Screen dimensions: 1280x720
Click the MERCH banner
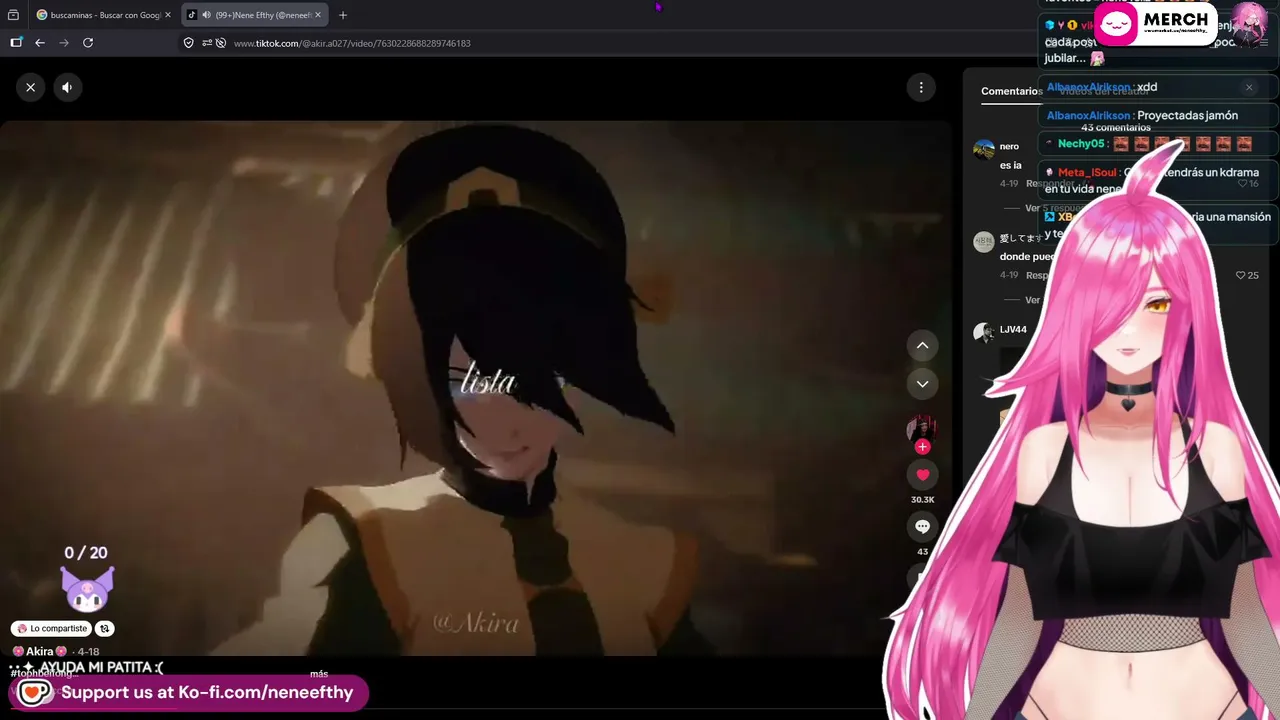click(x=1155, y=24)
